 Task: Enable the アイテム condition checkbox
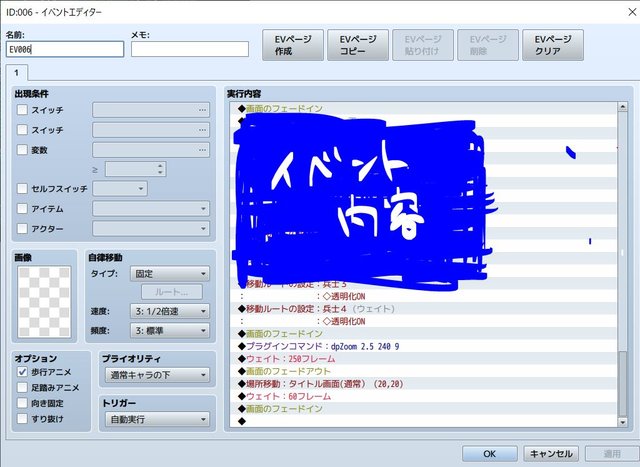tap(22, 209)
